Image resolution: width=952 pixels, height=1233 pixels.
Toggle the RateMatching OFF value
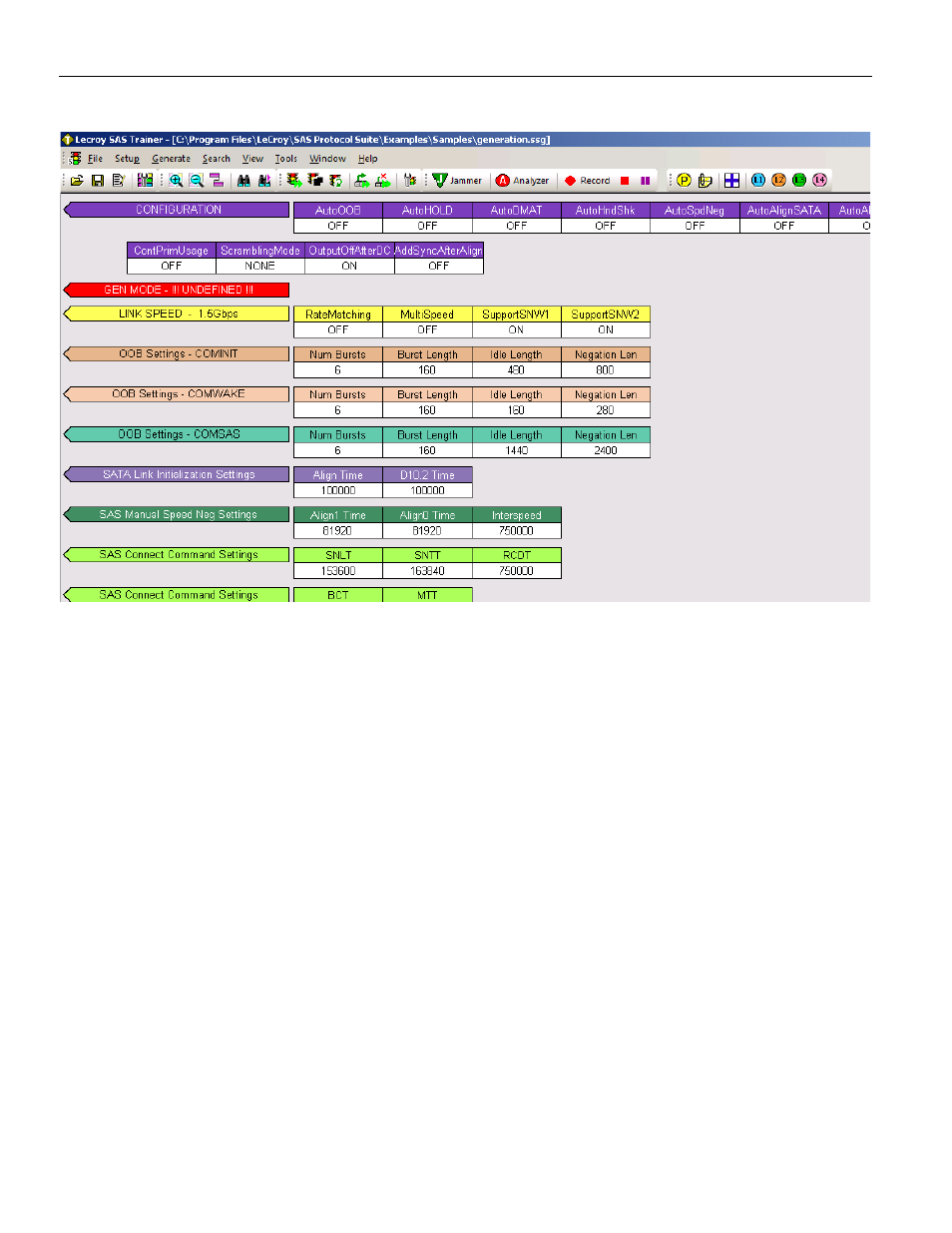[338, 329]
